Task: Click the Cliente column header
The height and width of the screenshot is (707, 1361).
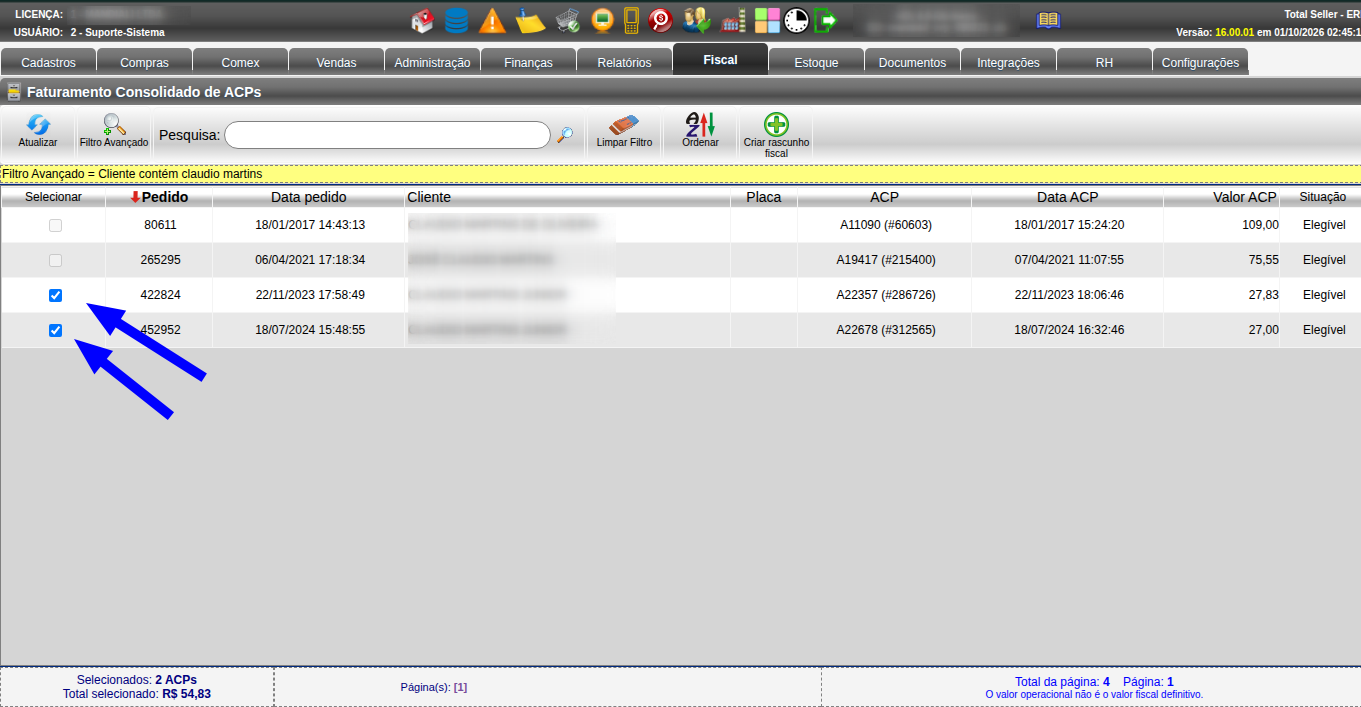Action: tap(429, 197)
